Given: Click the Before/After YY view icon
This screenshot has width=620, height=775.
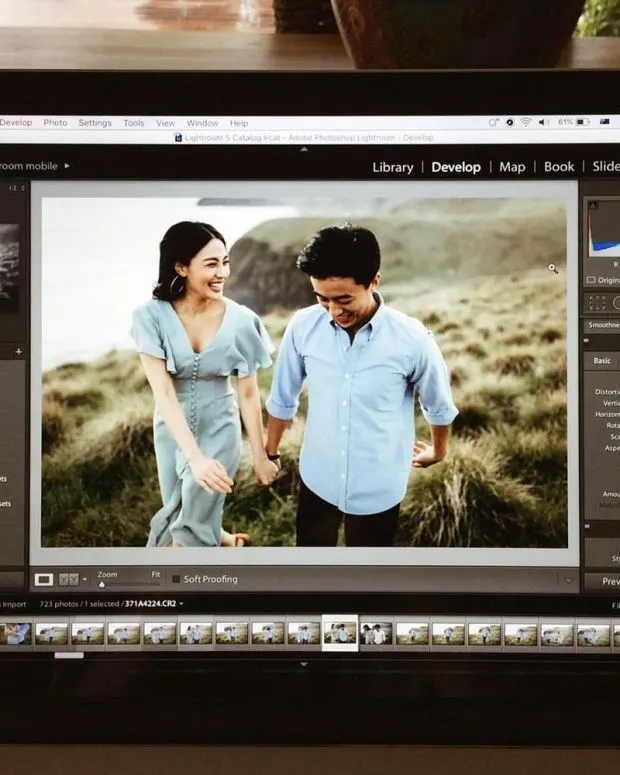Looking at the screenshot, I should (68, 579).
